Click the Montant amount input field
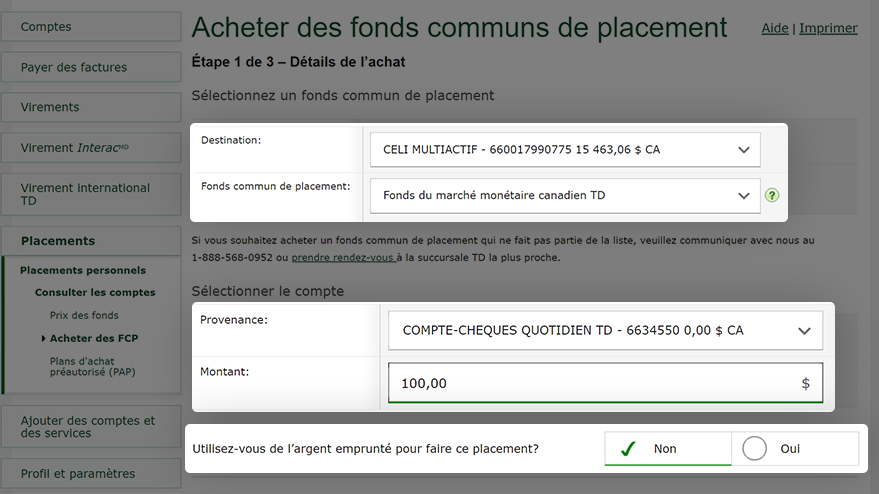The image size is (879, 494). [595, 383]
